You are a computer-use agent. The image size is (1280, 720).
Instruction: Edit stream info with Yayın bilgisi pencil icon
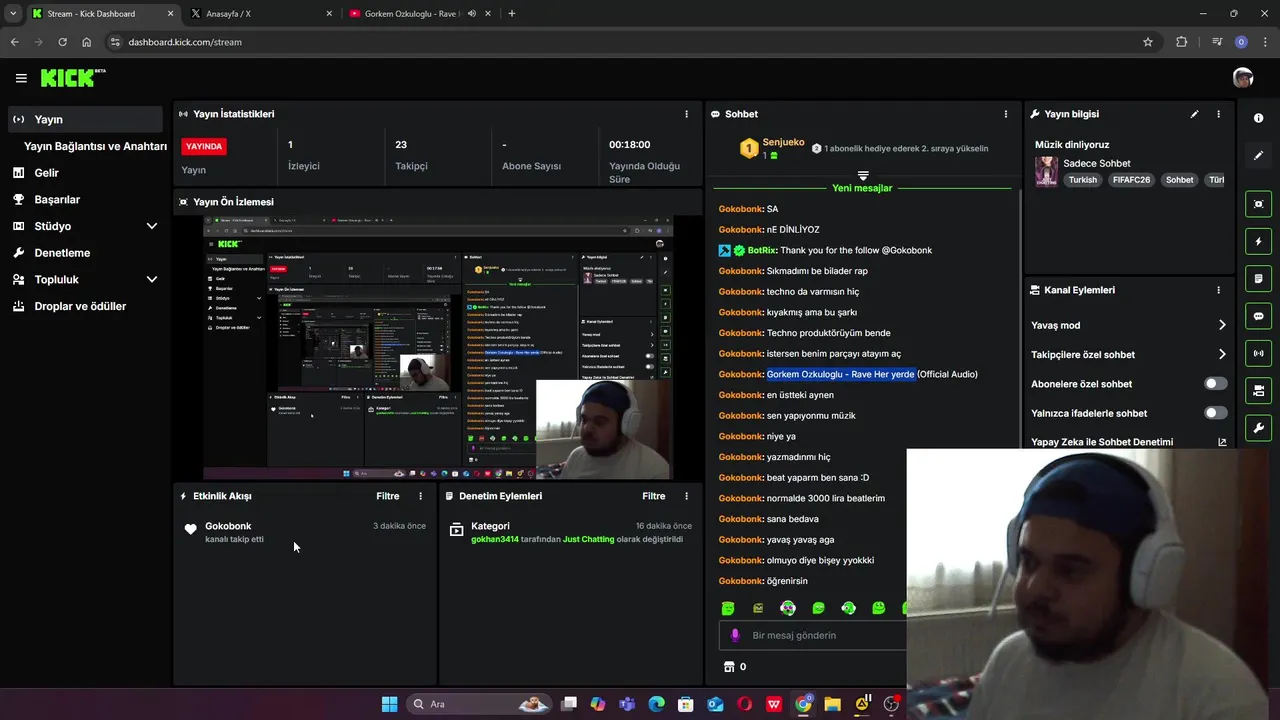coord(1194,114)
